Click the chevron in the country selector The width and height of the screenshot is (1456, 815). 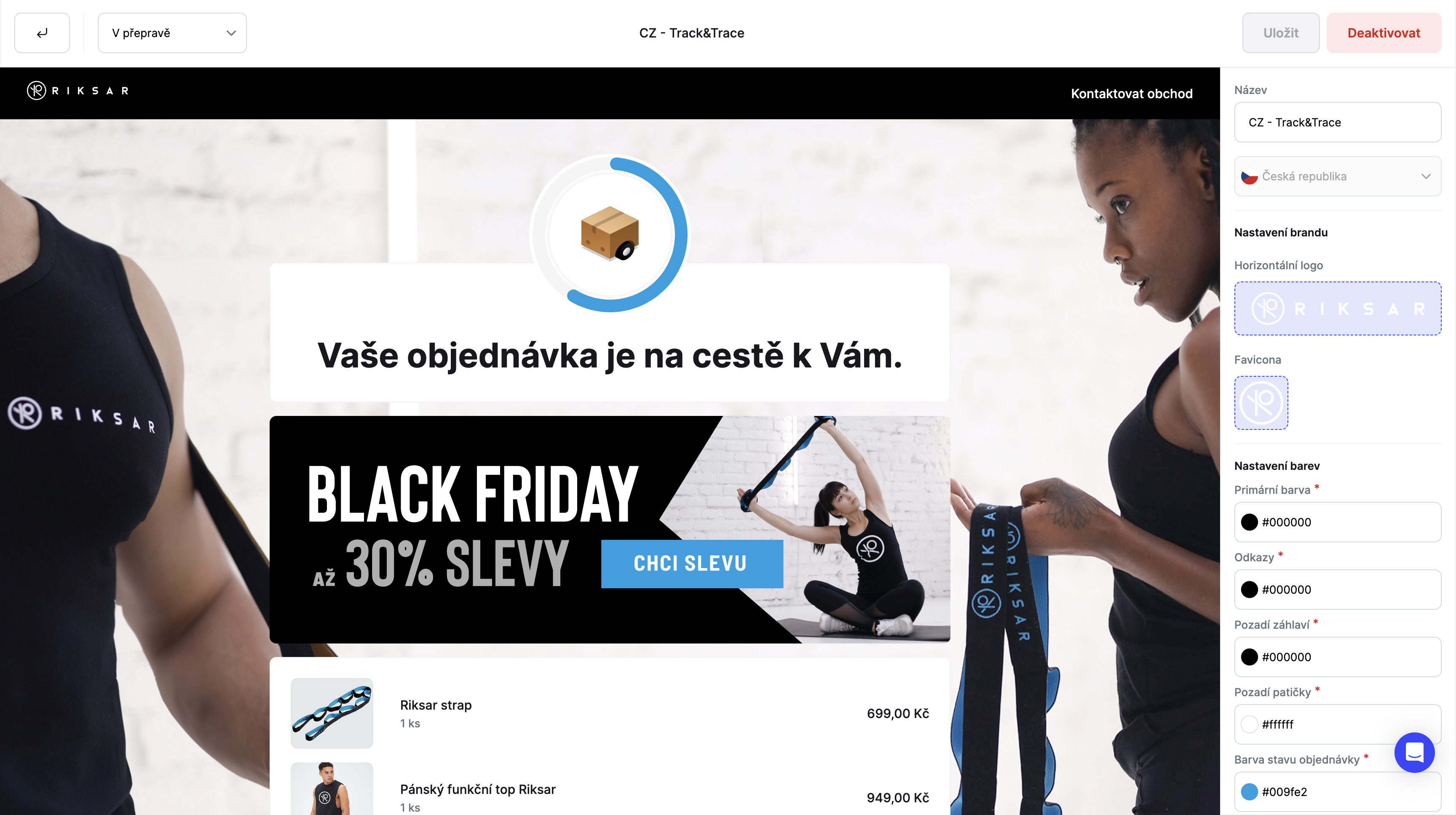1426,176
